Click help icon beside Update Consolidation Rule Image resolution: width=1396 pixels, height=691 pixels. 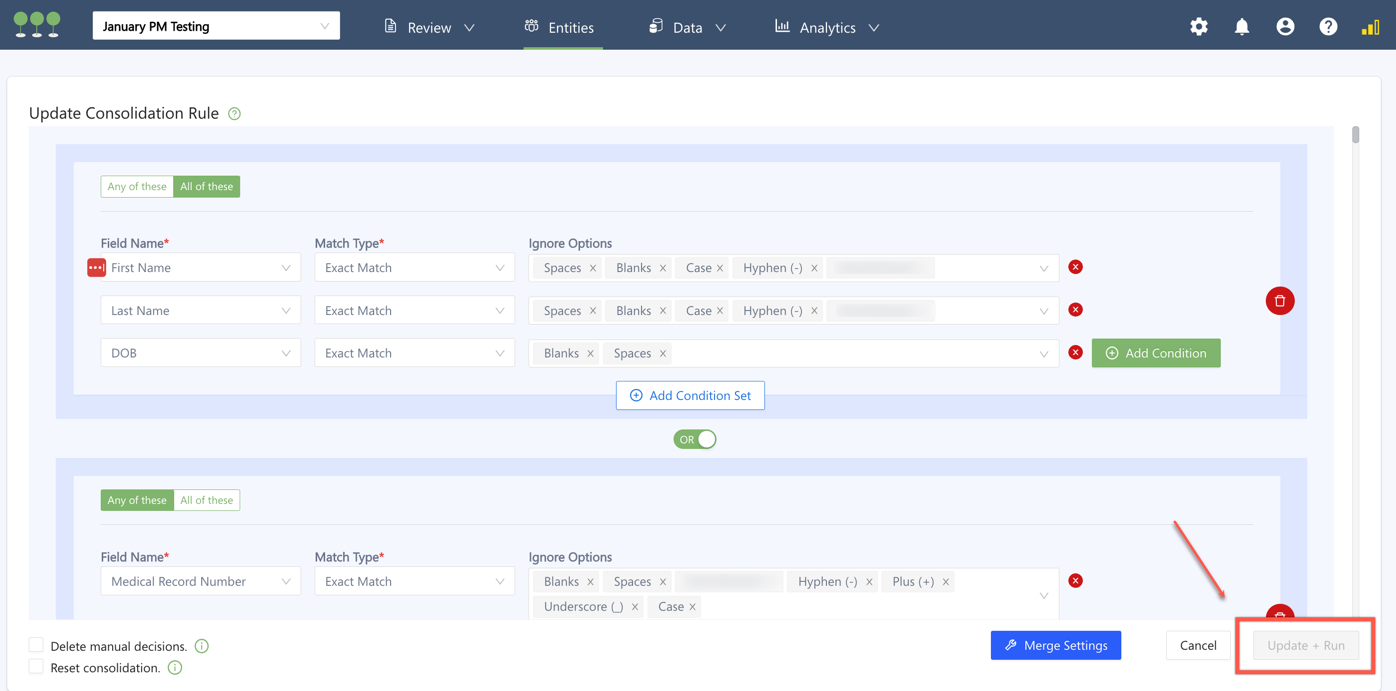click(x=235, y=114)
